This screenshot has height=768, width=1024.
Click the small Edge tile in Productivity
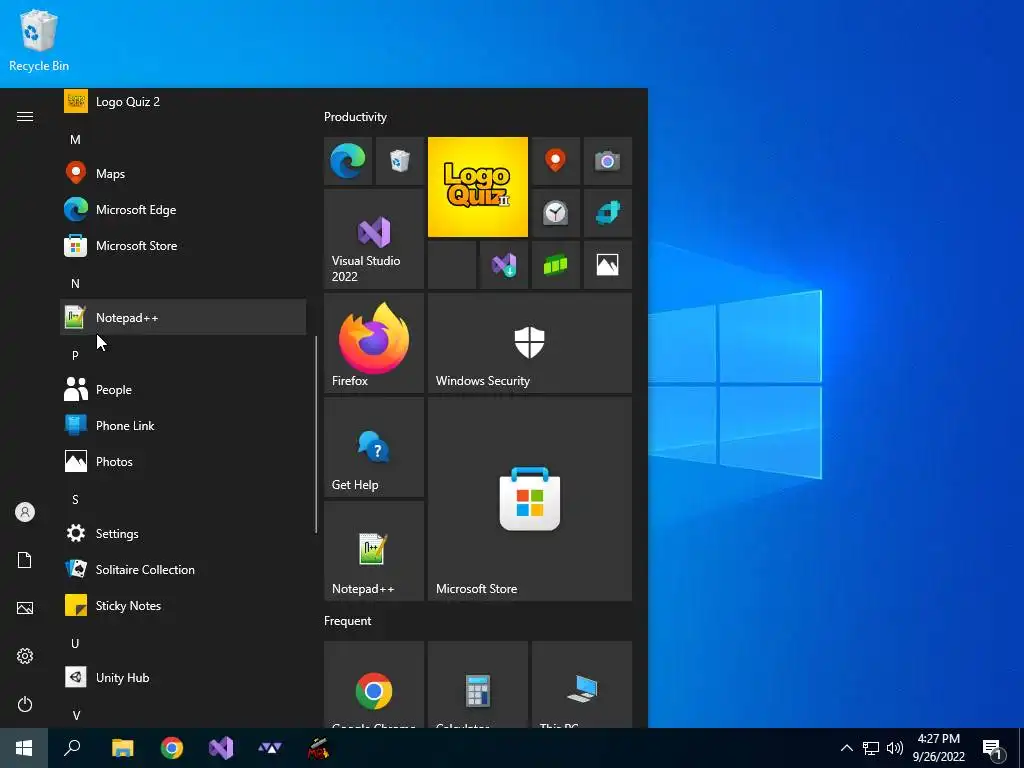coord(348,161)
